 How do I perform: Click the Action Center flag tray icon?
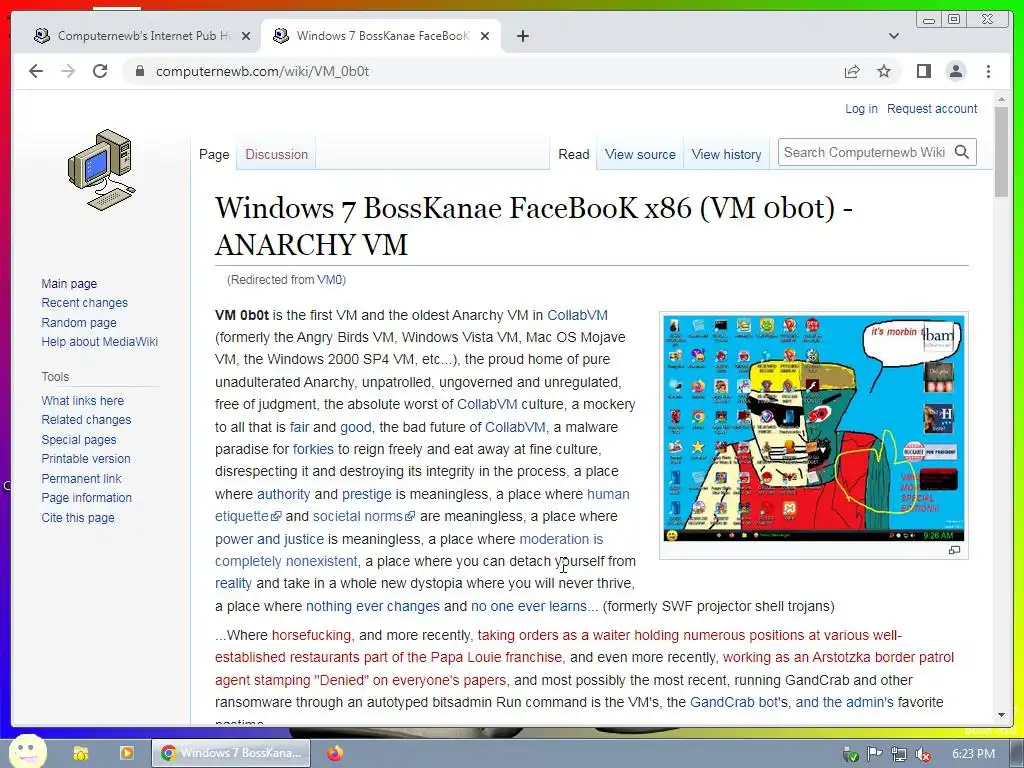pyautogui.click(x=874, y=754)
